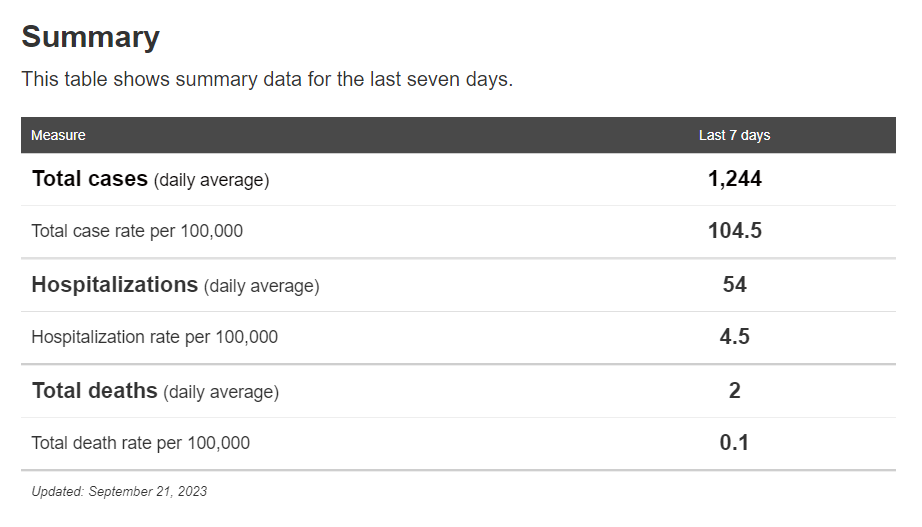
Task: Click the Hospitalization rate per 100,000 label
Action: [155, 337]
